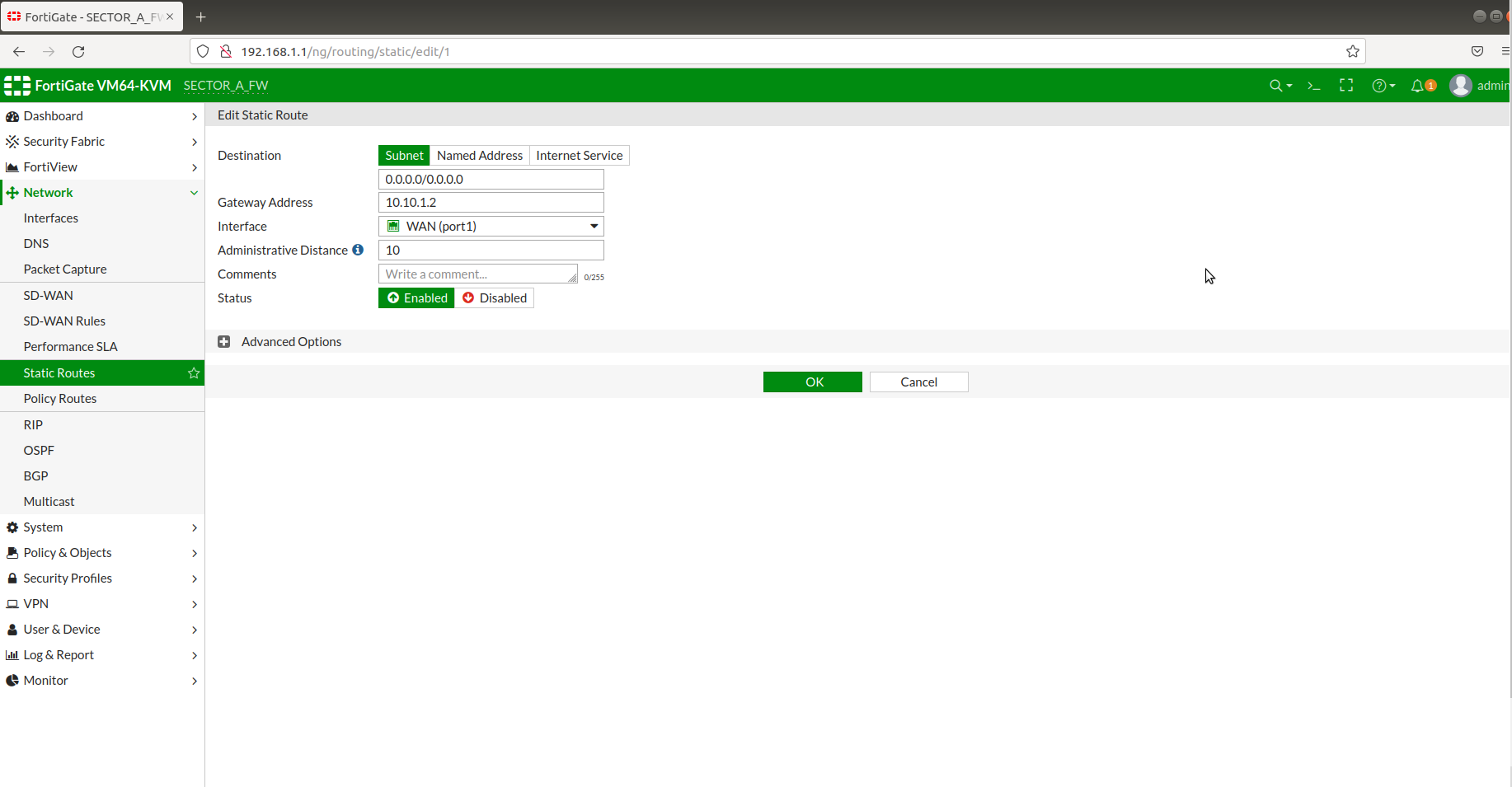
Task: Open the CLI console icon
Action: pos(1312,86)
